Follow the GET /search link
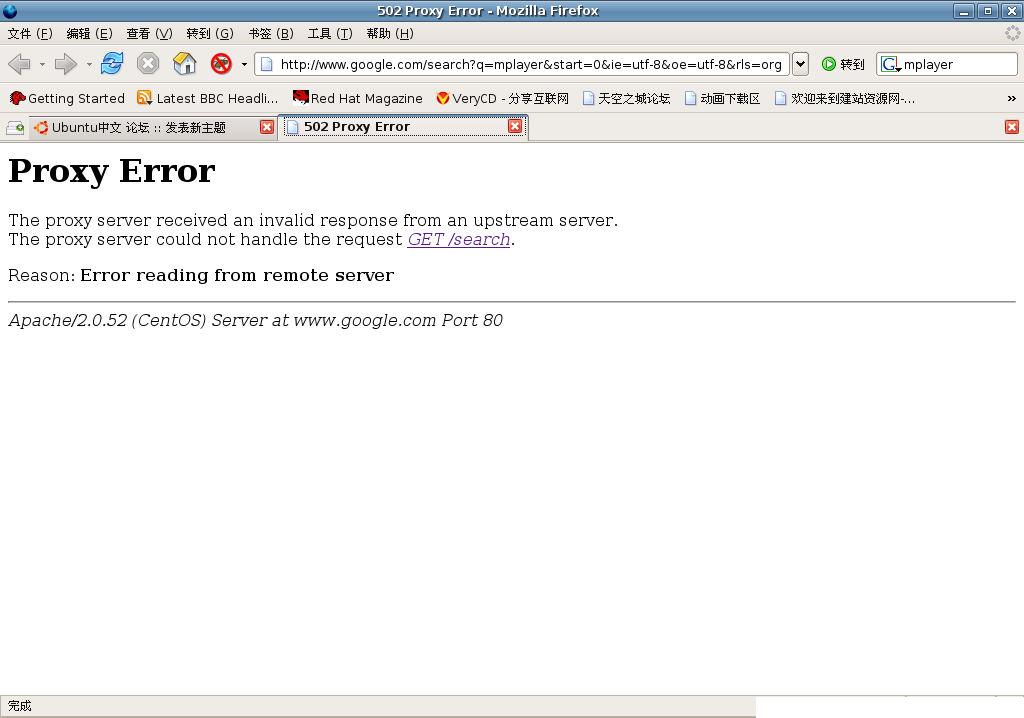This screenshot has width=1024, height=718. (459, 240)
